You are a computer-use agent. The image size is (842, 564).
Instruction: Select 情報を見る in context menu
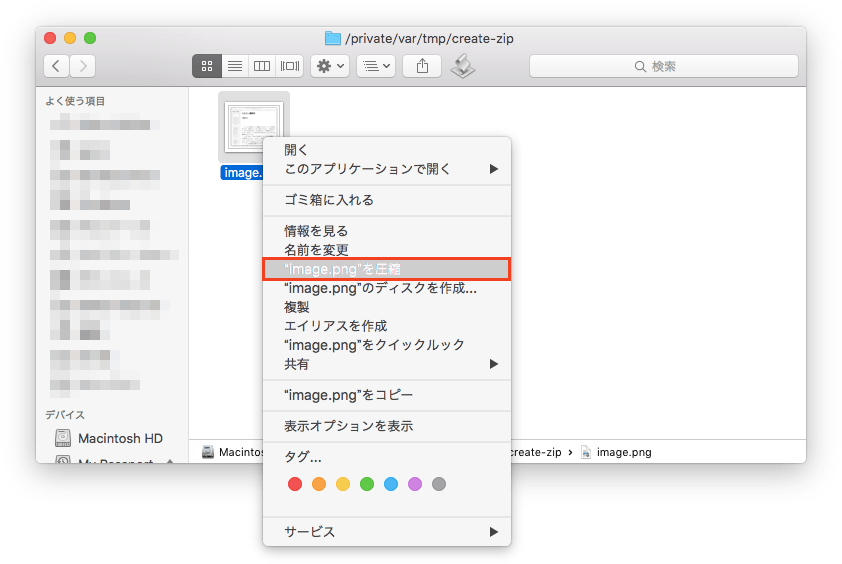click(387, 231)
